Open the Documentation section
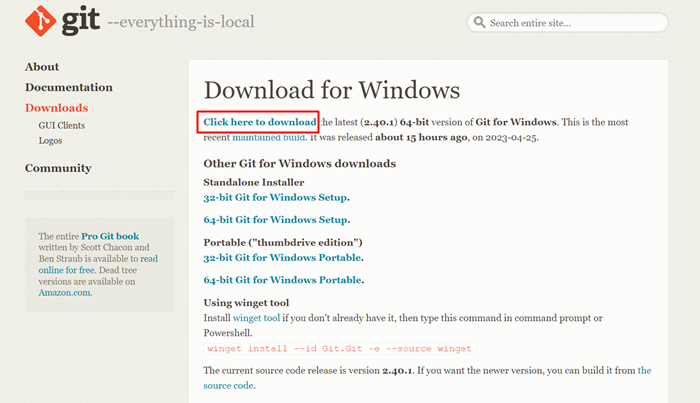 [x=69, y=87]
